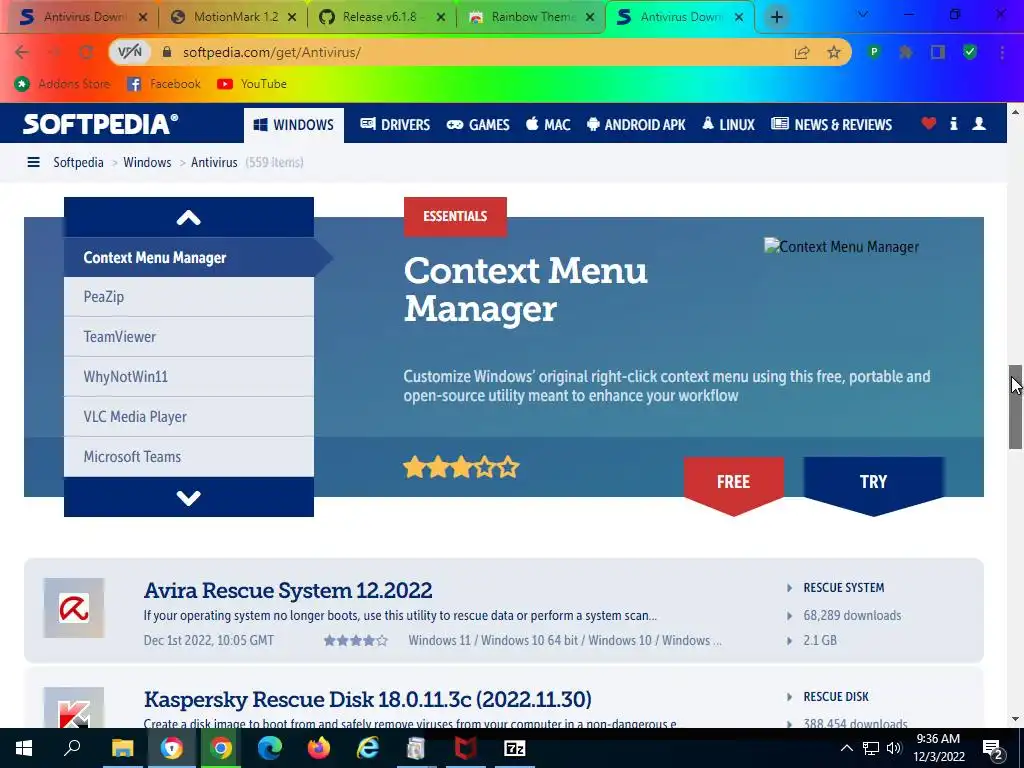Click the red ESSENTIALS label
This screenshot has height=768, width=1024.
click(455, 216)
